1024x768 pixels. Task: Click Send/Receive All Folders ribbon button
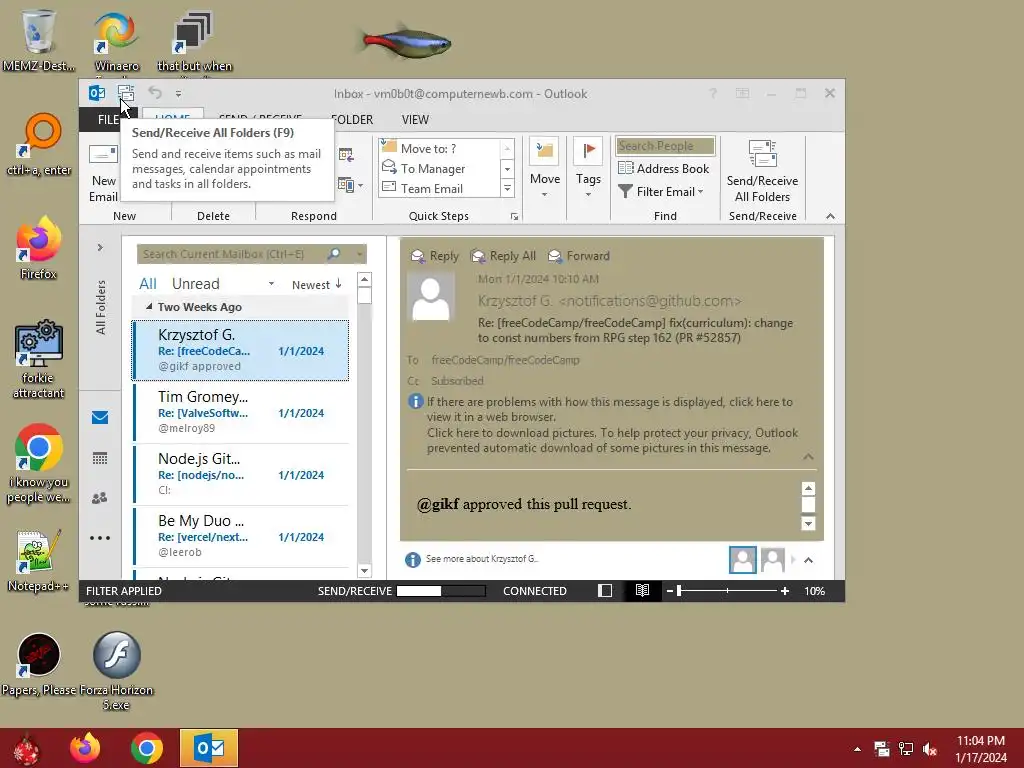(x=762, y=171)
